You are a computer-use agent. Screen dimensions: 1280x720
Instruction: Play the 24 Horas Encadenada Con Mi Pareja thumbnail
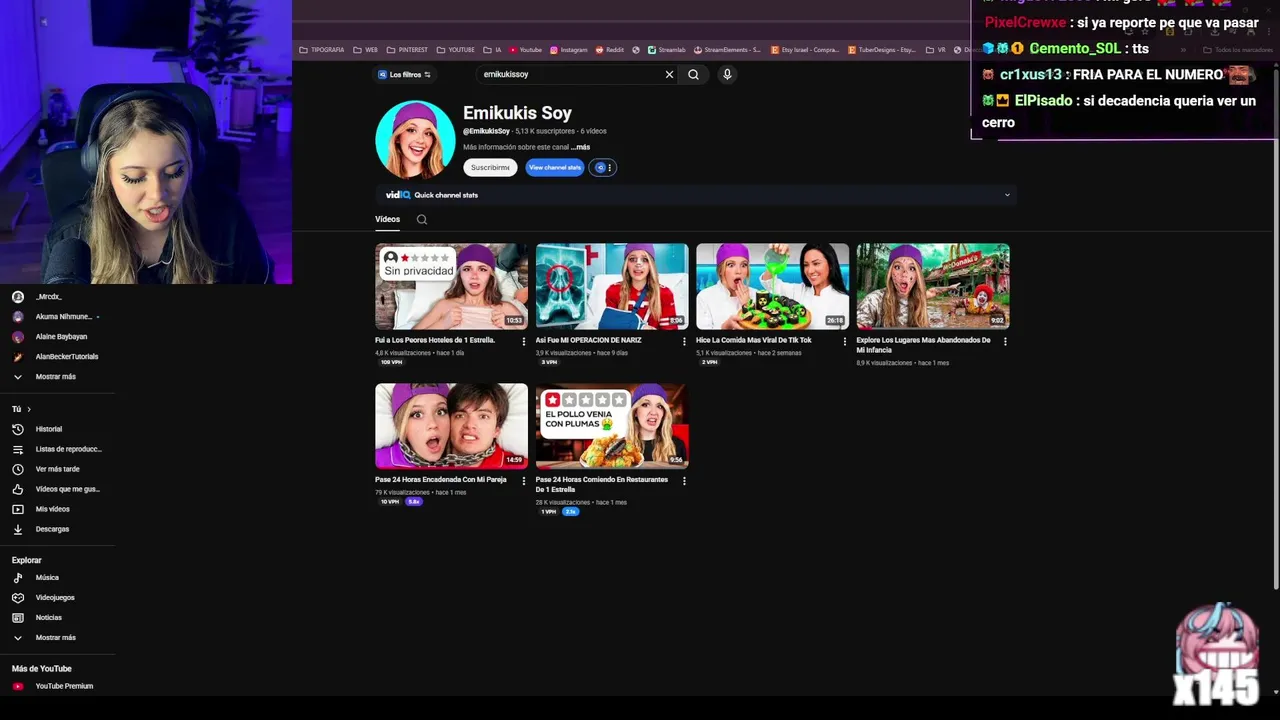(x=451, y=426)
